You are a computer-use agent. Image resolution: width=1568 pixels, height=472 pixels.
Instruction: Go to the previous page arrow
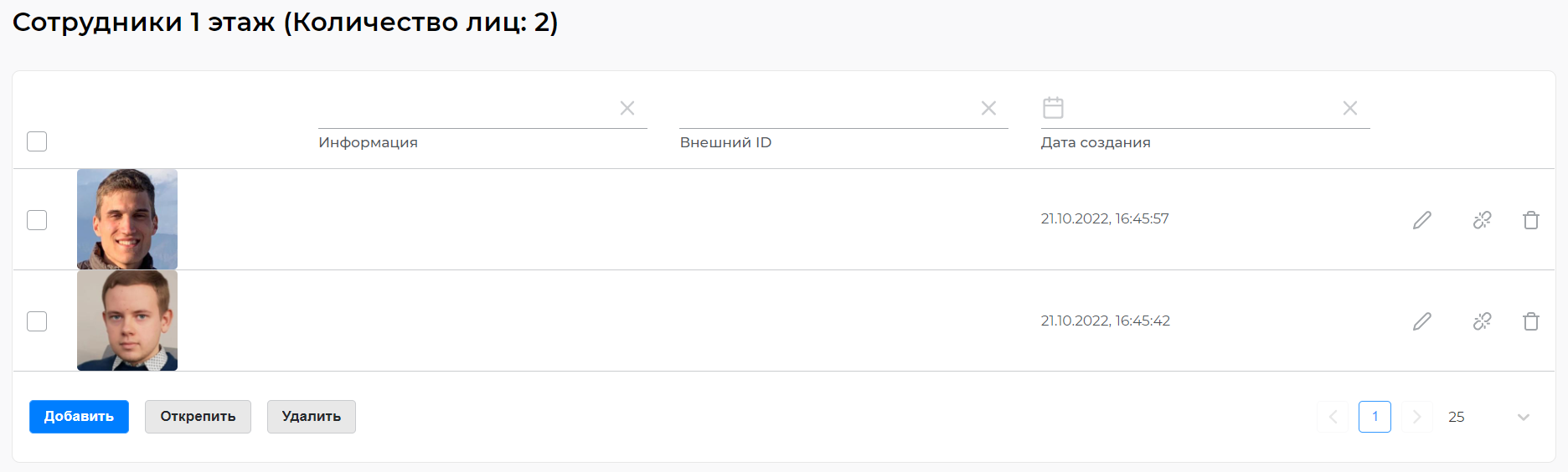click(x=1333, y=417)
